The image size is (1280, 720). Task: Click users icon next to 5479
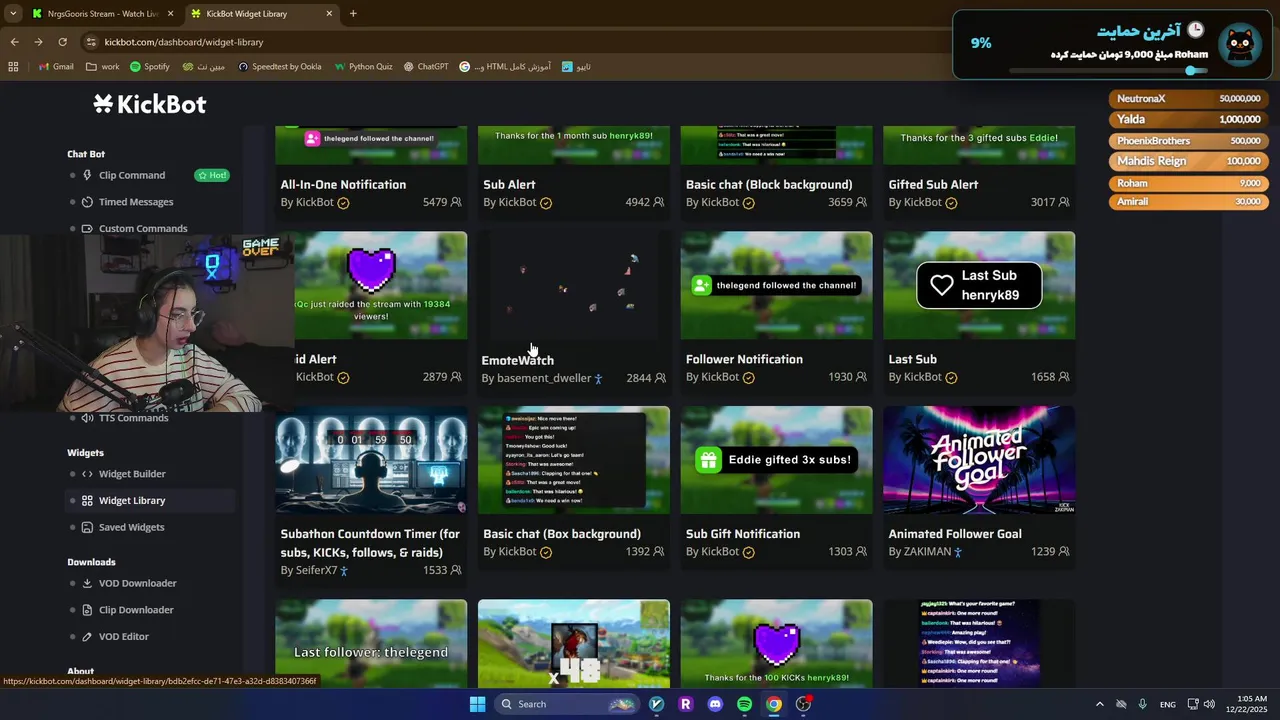pos(456,202)
